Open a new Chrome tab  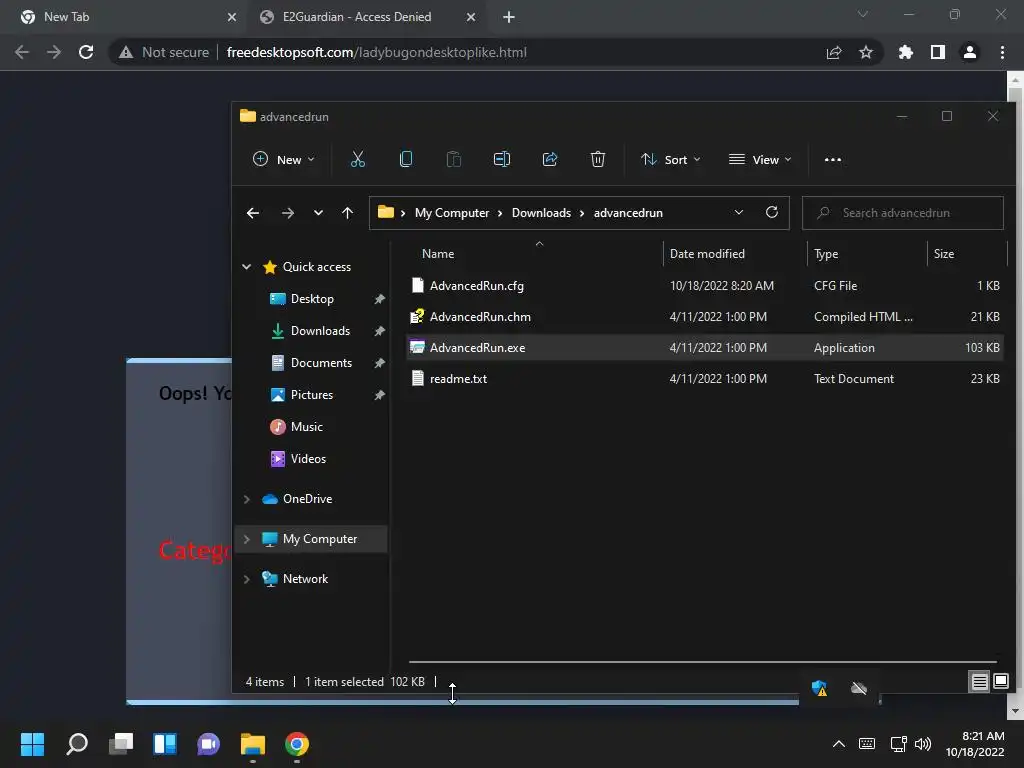point(509,17)
